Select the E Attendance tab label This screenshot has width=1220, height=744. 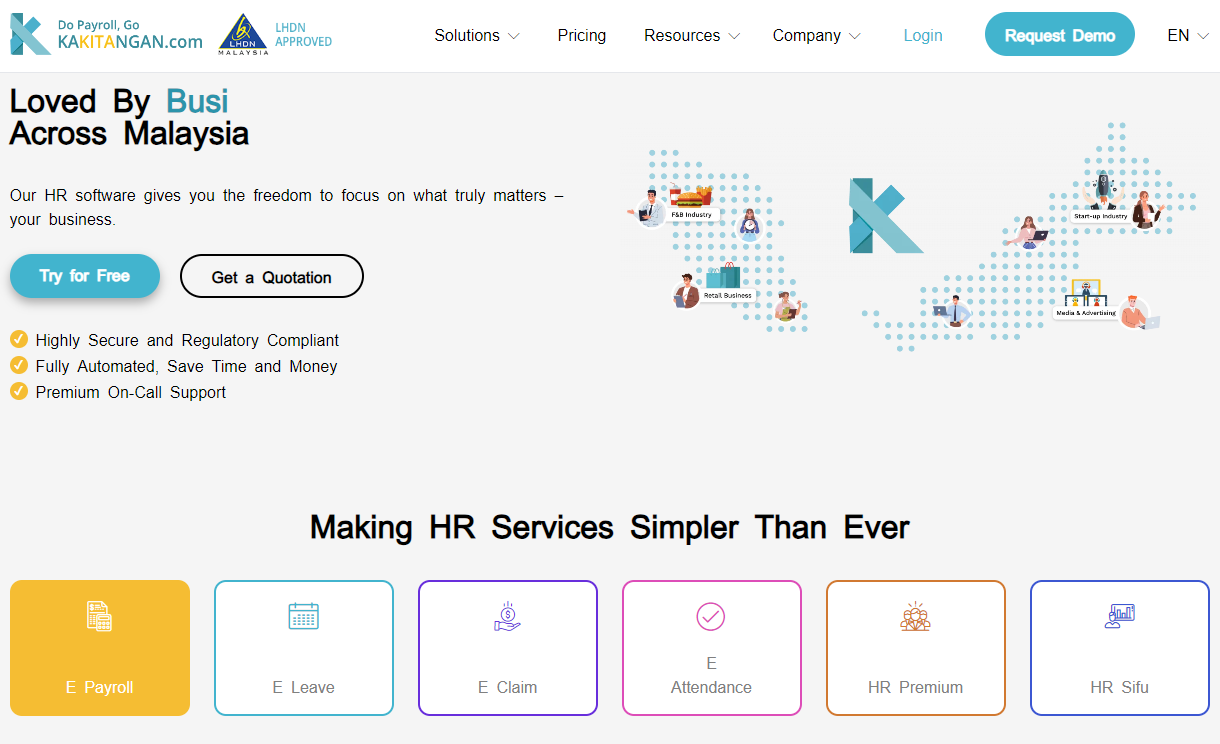pyautogui.click(x=711, y=675)
